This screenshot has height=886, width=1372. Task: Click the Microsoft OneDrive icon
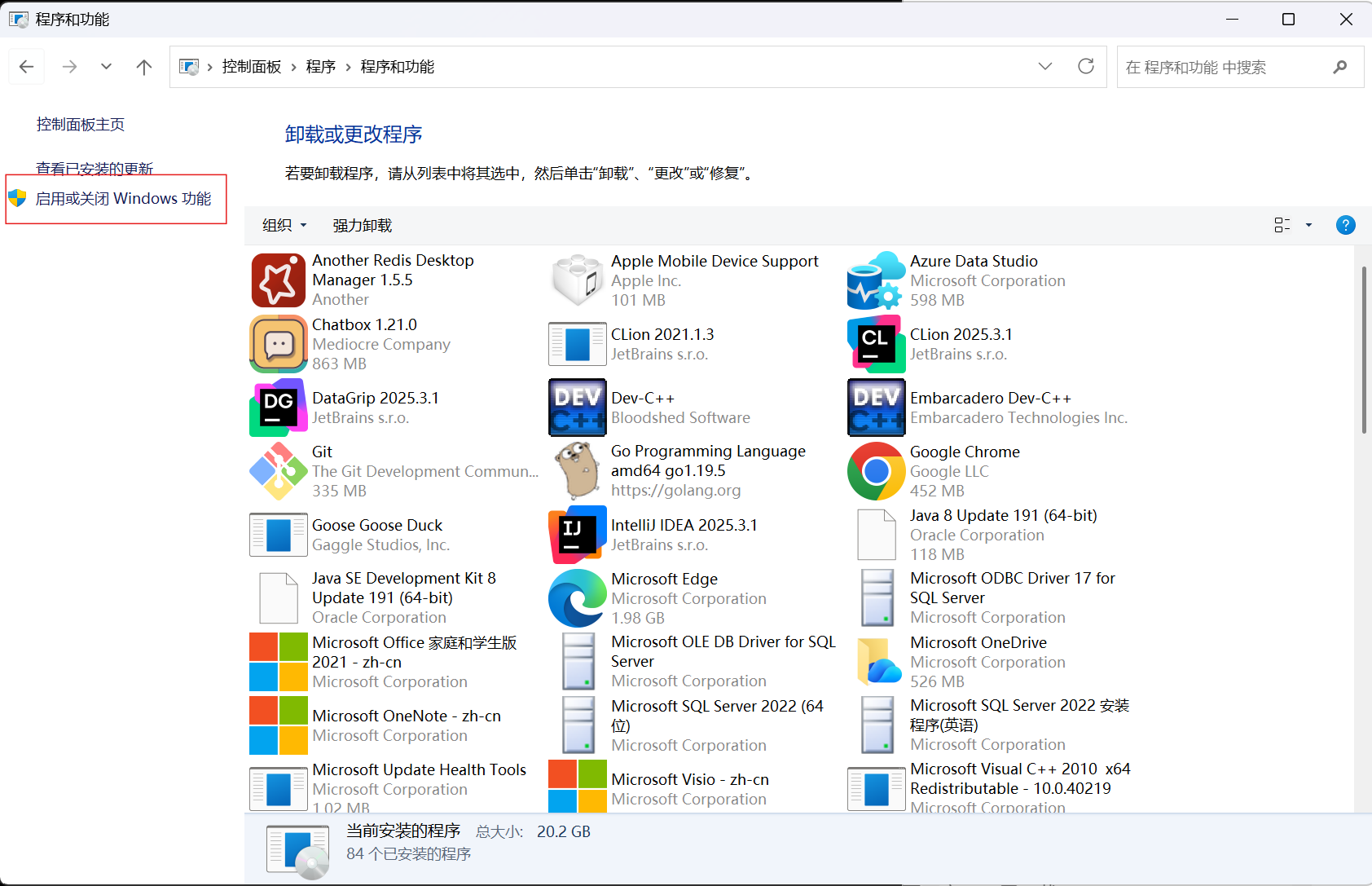(879, 662)
